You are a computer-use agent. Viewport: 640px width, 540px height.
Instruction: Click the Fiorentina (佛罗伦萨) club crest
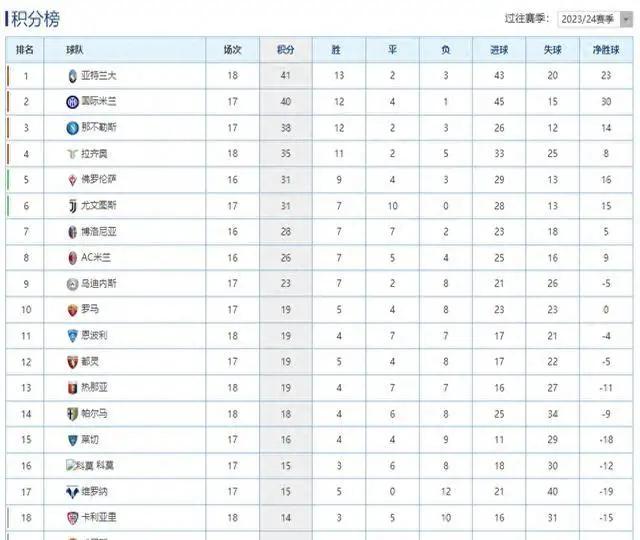[72, 180]
